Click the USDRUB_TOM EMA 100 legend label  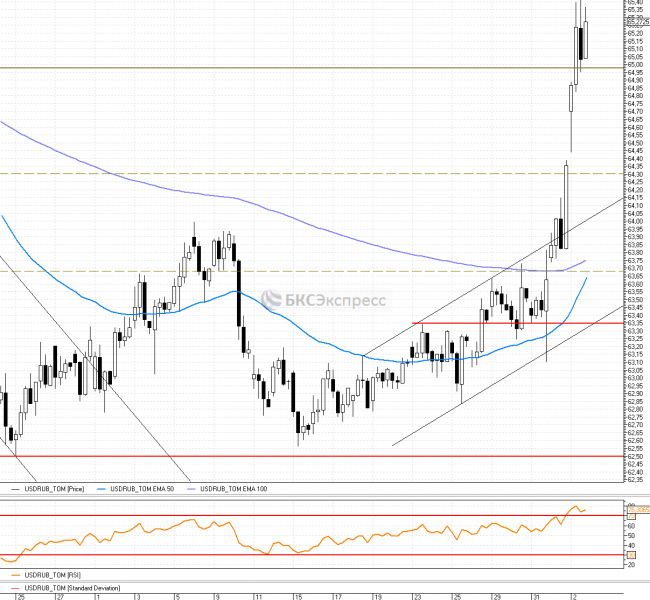(x=236, y=488)
